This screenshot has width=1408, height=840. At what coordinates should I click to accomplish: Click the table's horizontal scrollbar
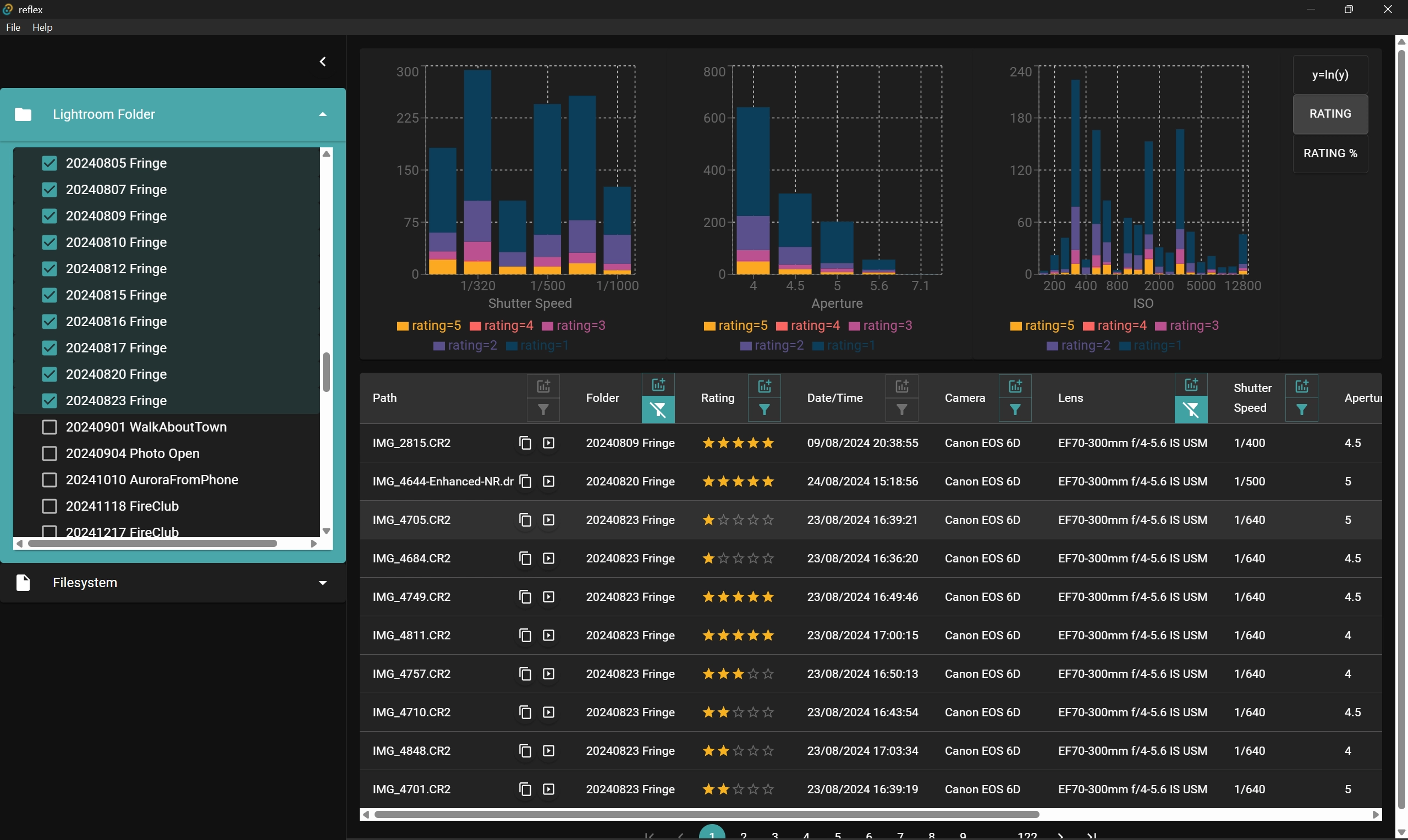pos(706,815)
